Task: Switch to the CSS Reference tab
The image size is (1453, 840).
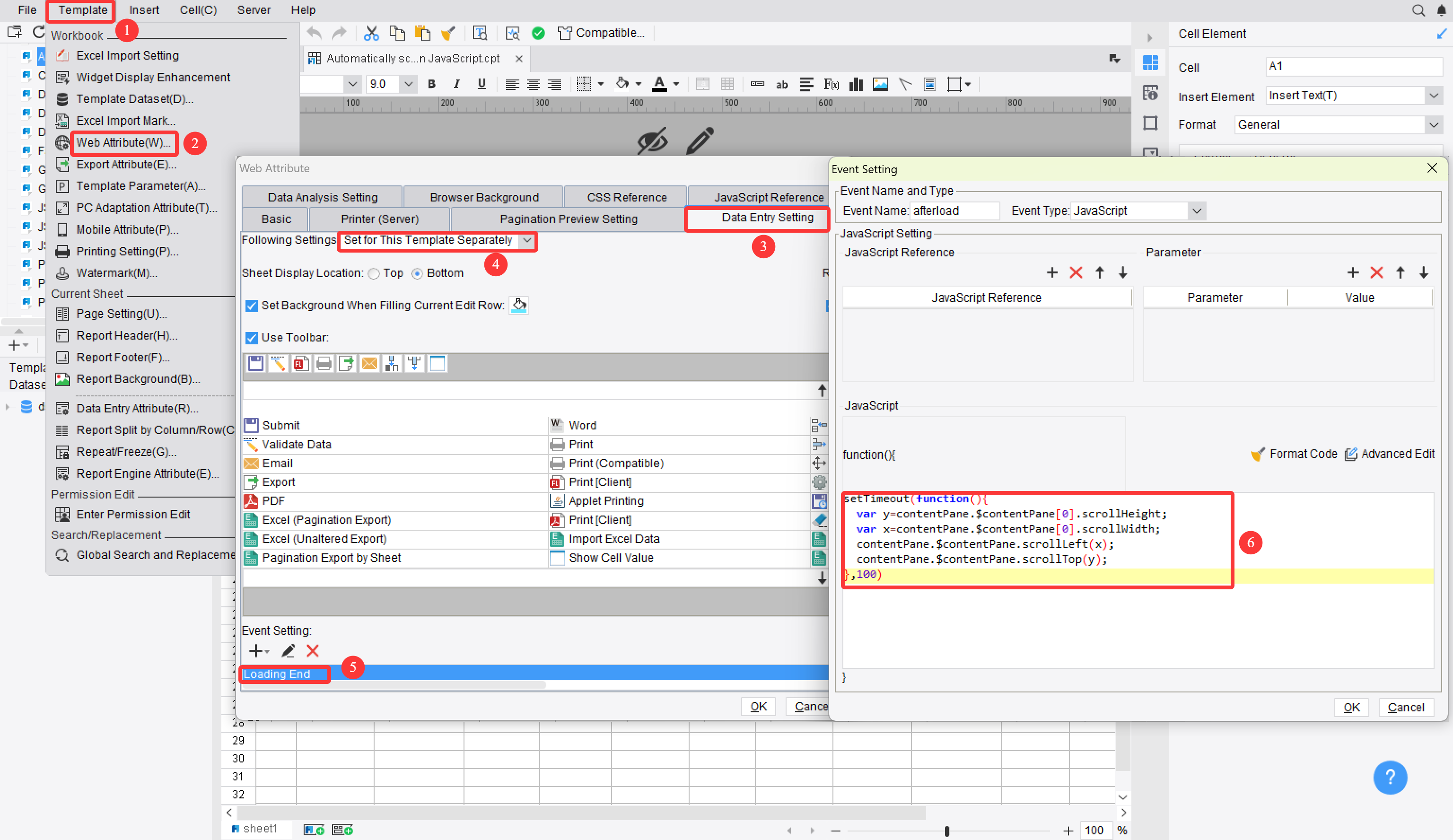Action: (626, 197)
